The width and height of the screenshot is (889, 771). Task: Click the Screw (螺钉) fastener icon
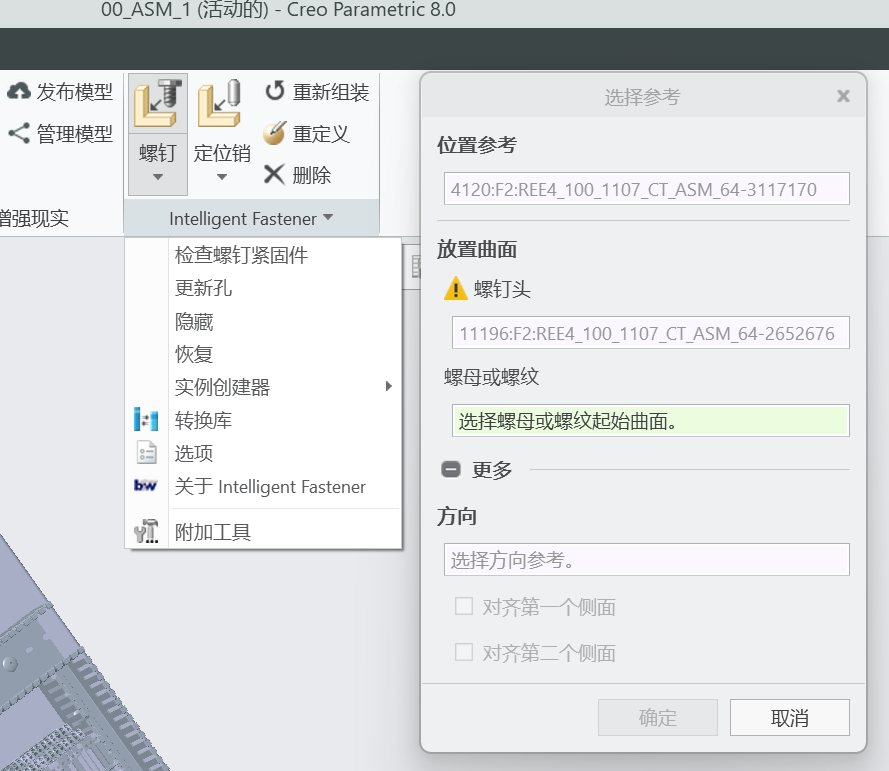(x=158, y=103)
